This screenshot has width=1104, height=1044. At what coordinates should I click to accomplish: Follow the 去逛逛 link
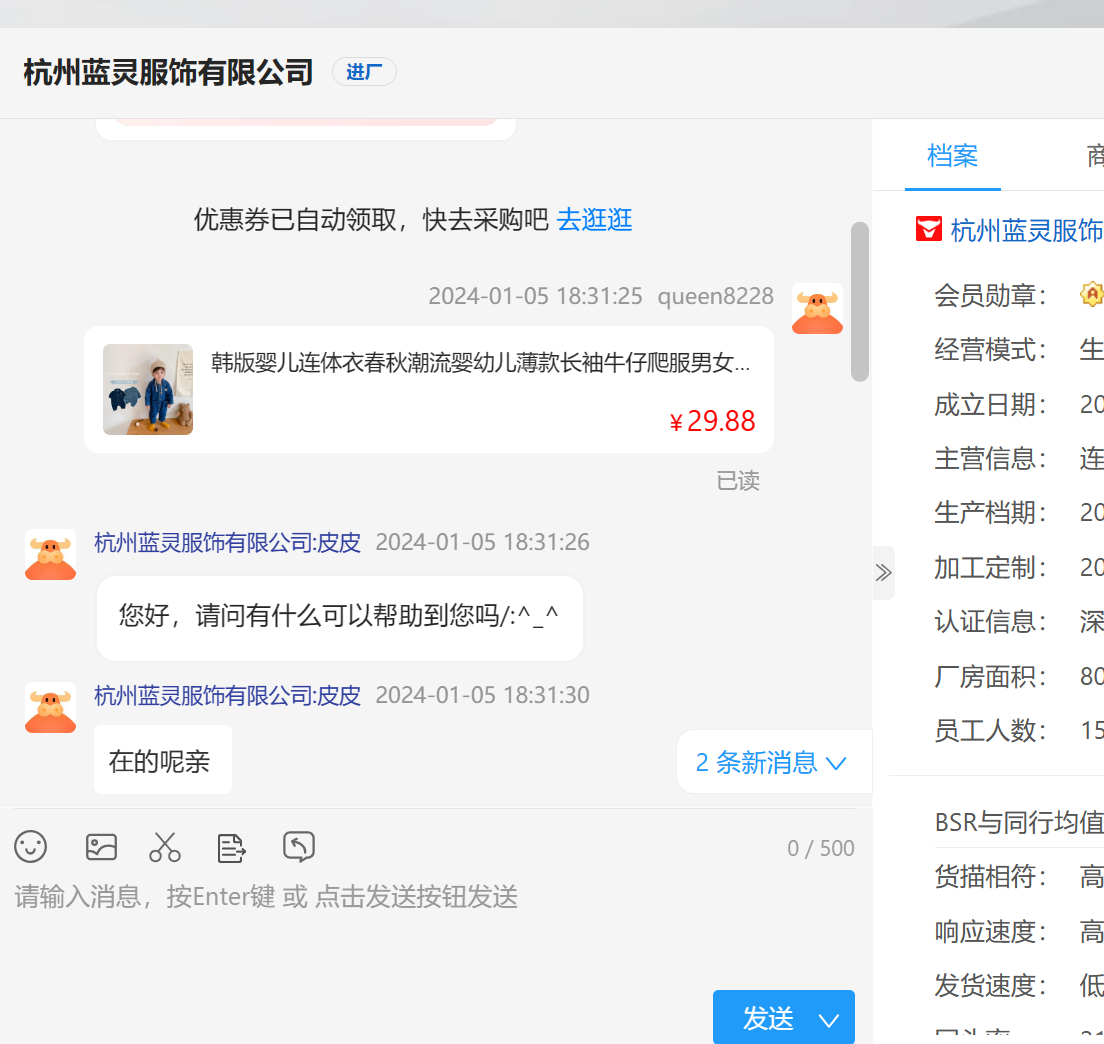coord(594,219)
